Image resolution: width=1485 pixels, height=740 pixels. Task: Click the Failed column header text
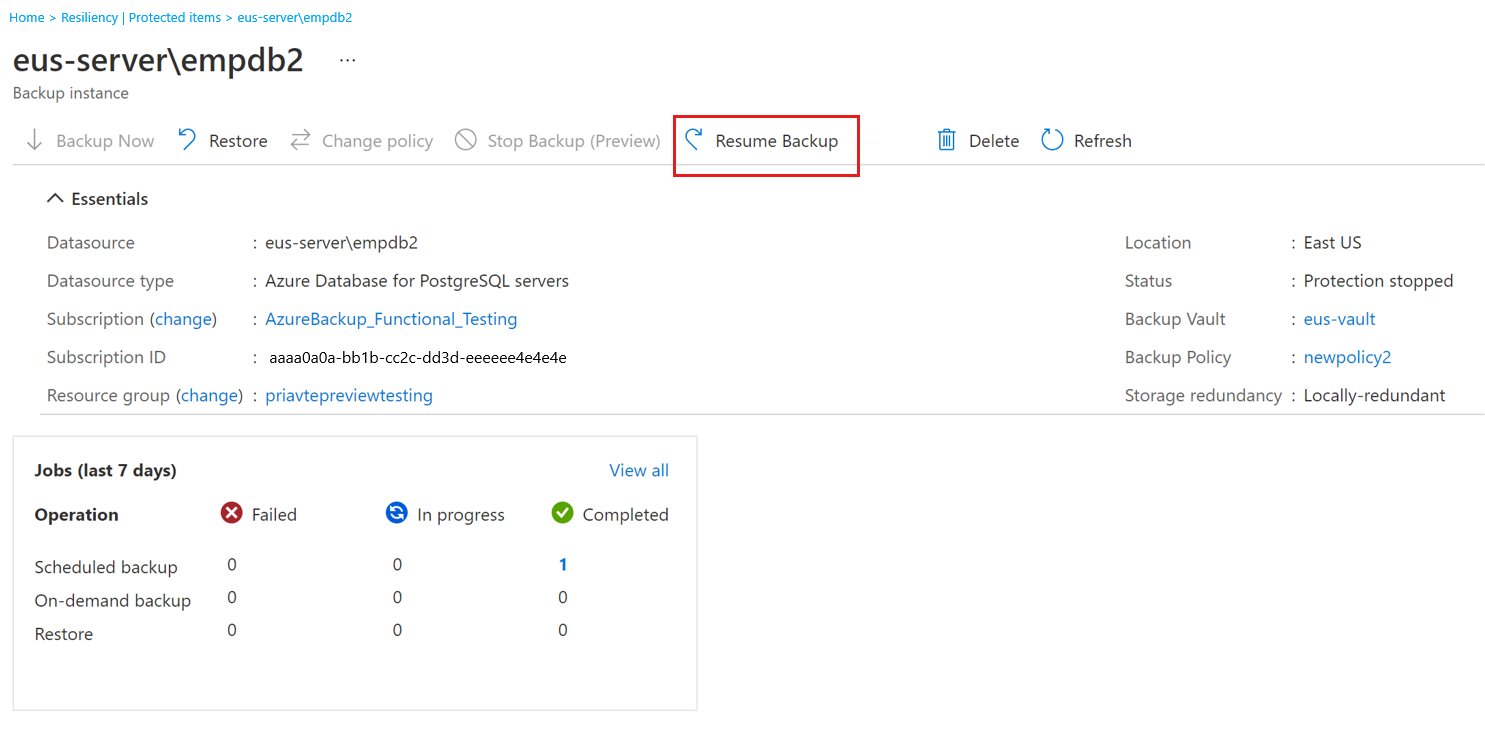click(274, 515)
